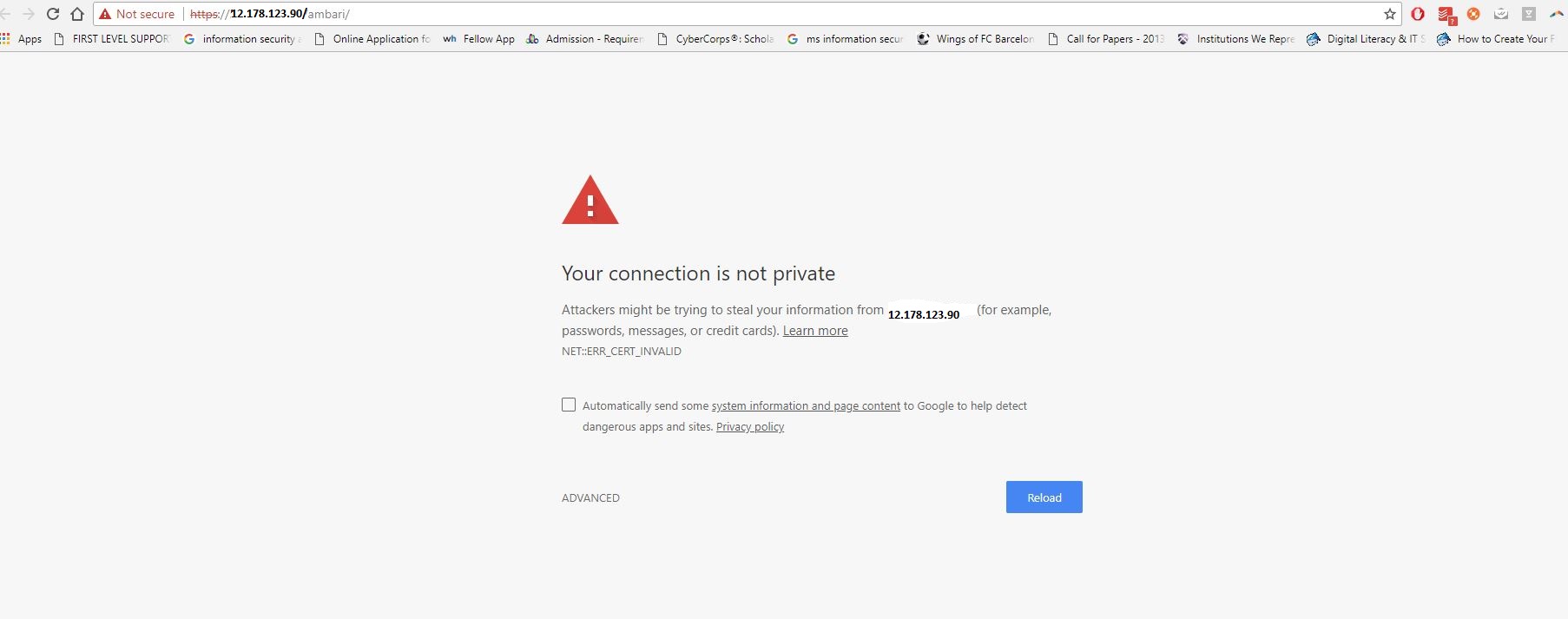Open the Wings of FC Barcelona bookmark

975,38
